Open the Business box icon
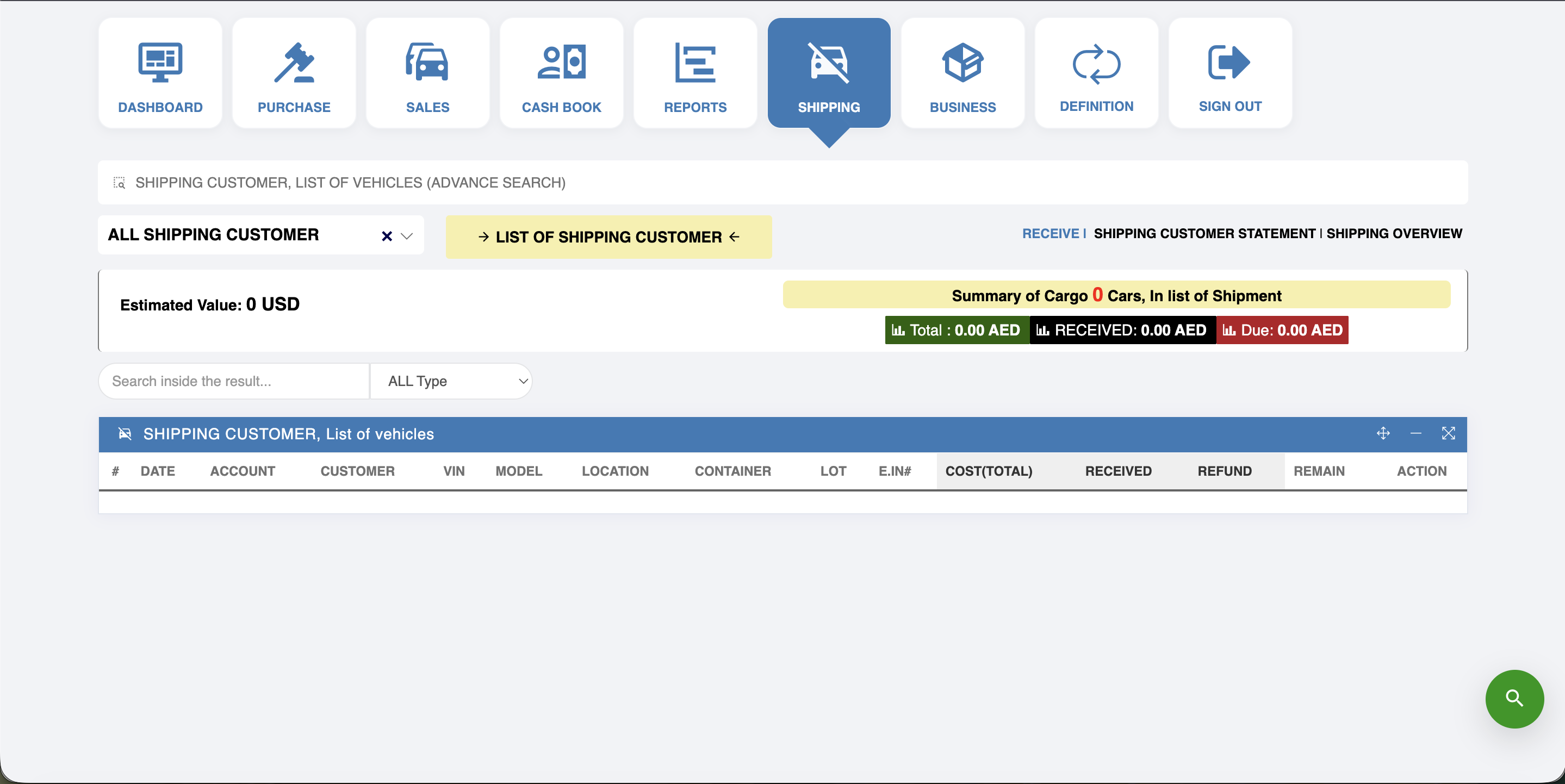Viewport: 1565px width, 784px height. pyautogui.click(x=962, y=62)
